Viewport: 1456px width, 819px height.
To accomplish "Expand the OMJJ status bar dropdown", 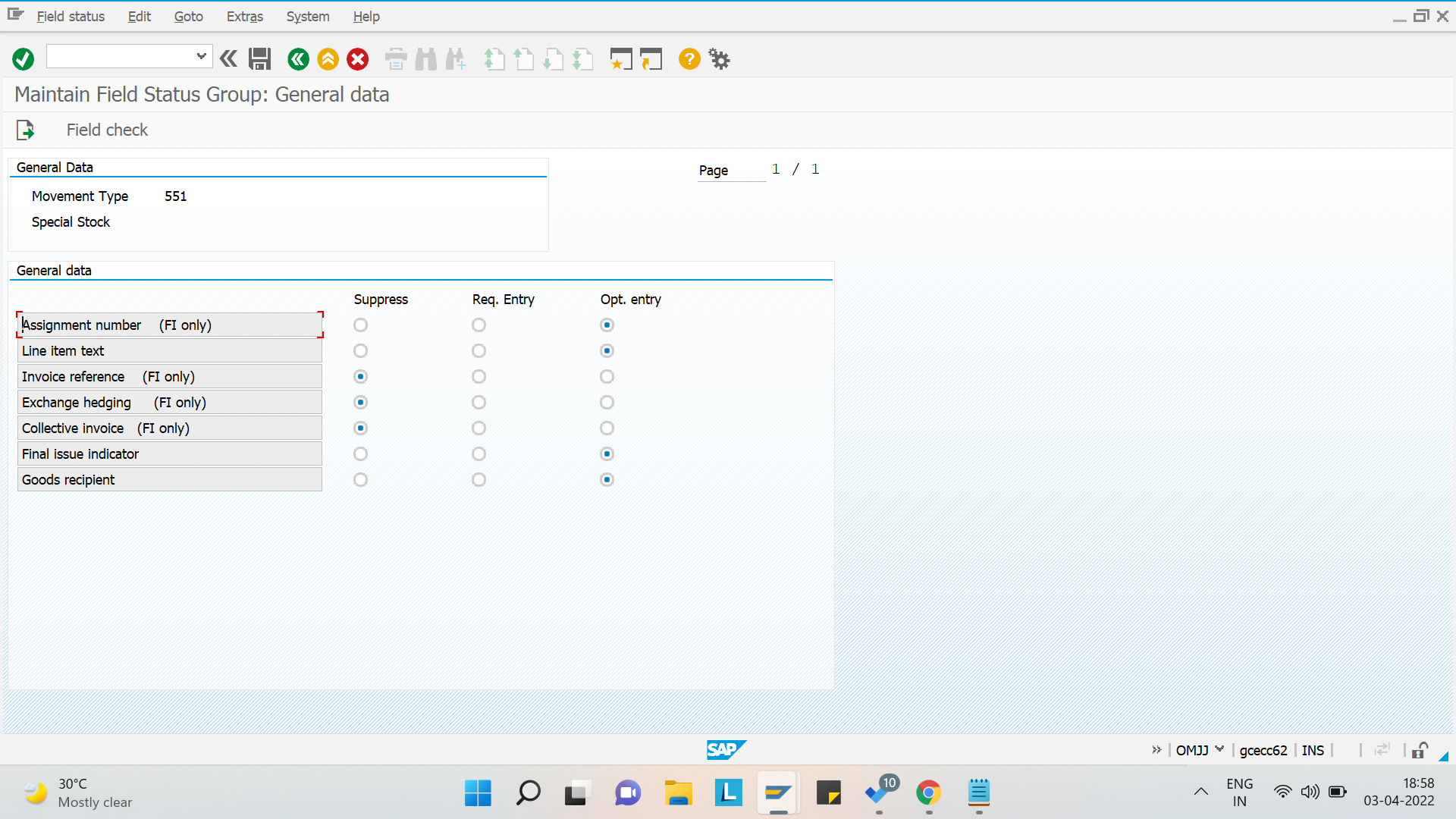I will click(1219, 749).
